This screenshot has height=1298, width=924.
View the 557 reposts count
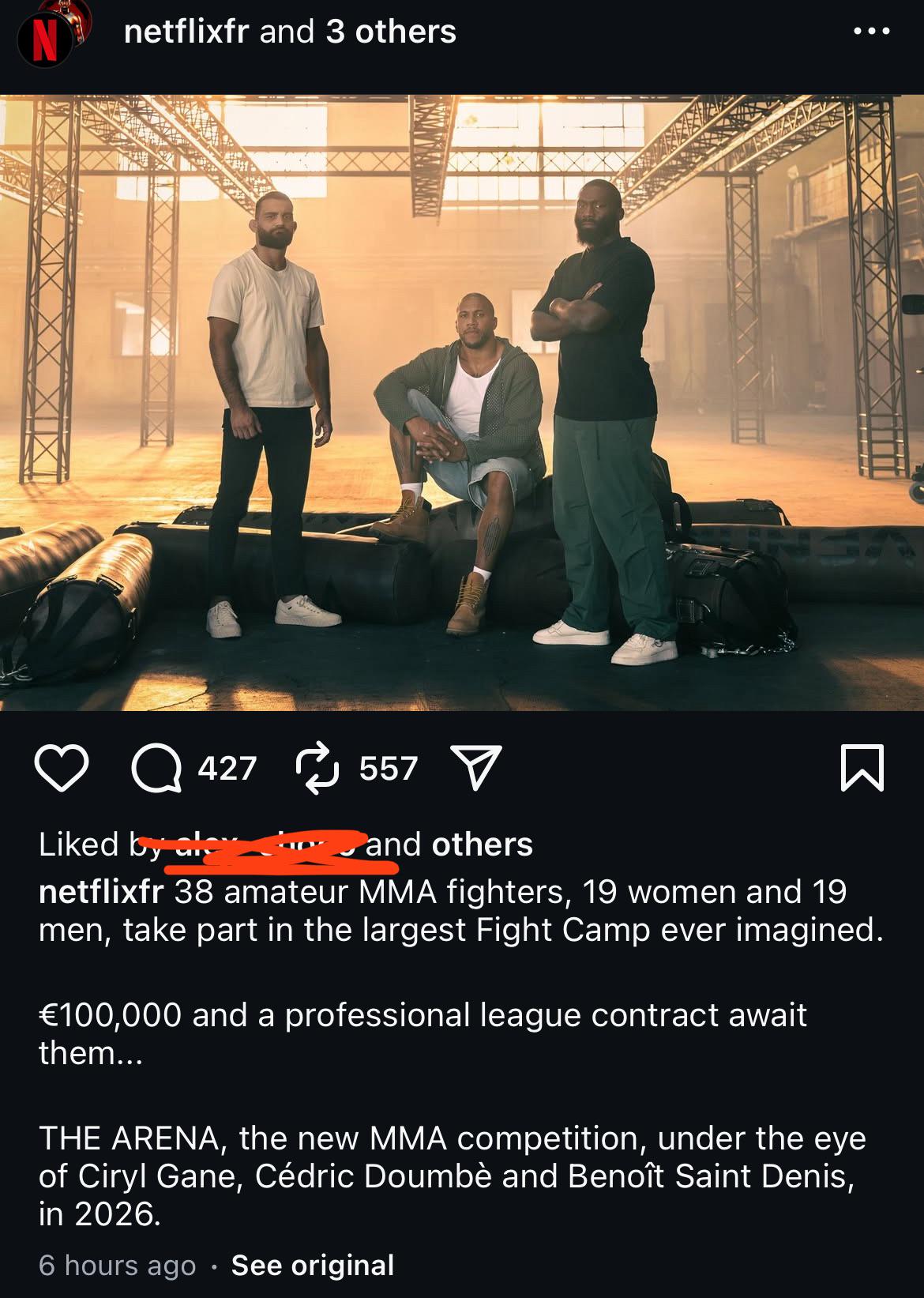pos(389,768)
